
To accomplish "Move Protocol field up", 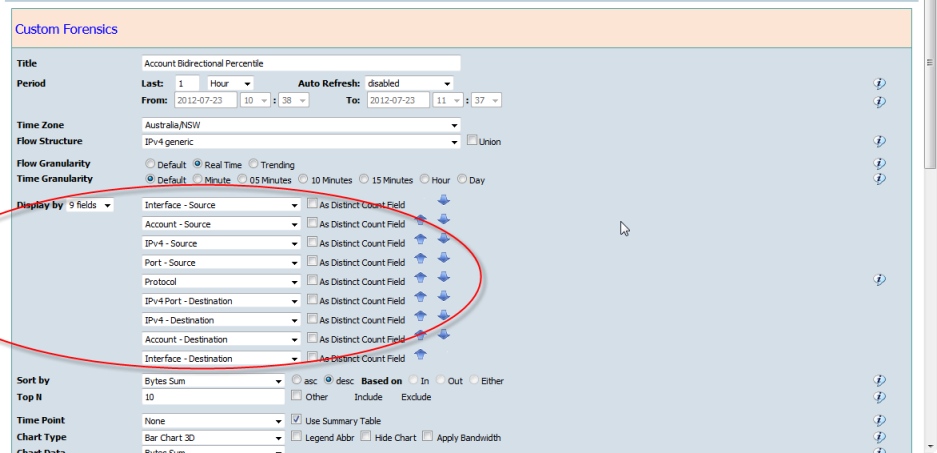I will 420,277.
